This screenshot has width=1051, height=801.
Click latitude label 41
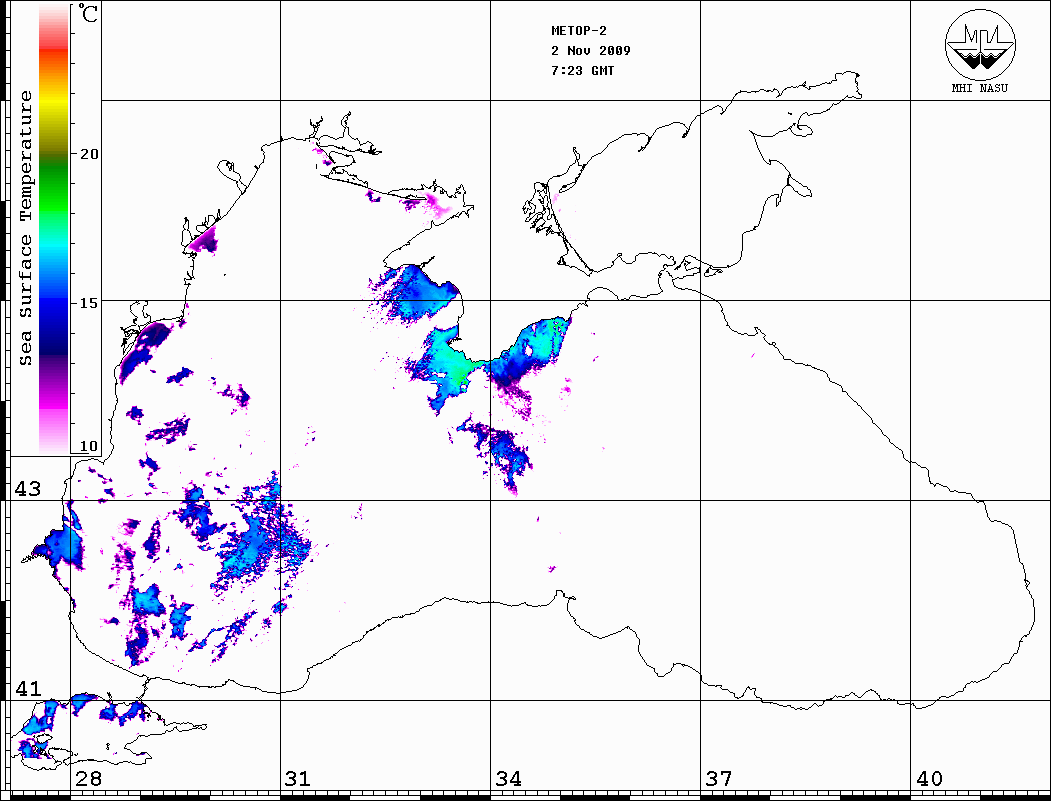coord(27,689)
